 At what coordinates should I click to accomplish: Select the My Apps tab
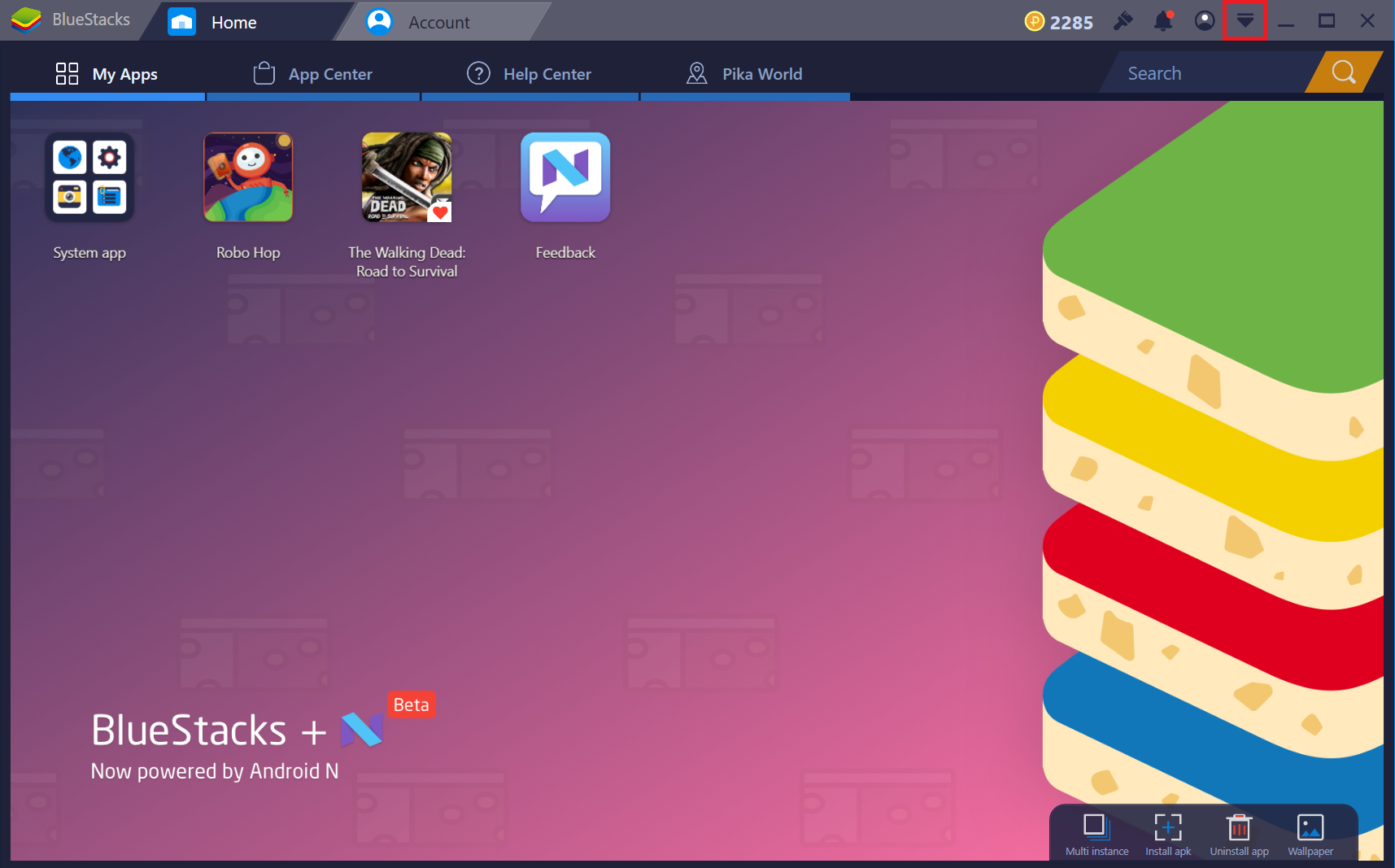[x=107, y=74]
